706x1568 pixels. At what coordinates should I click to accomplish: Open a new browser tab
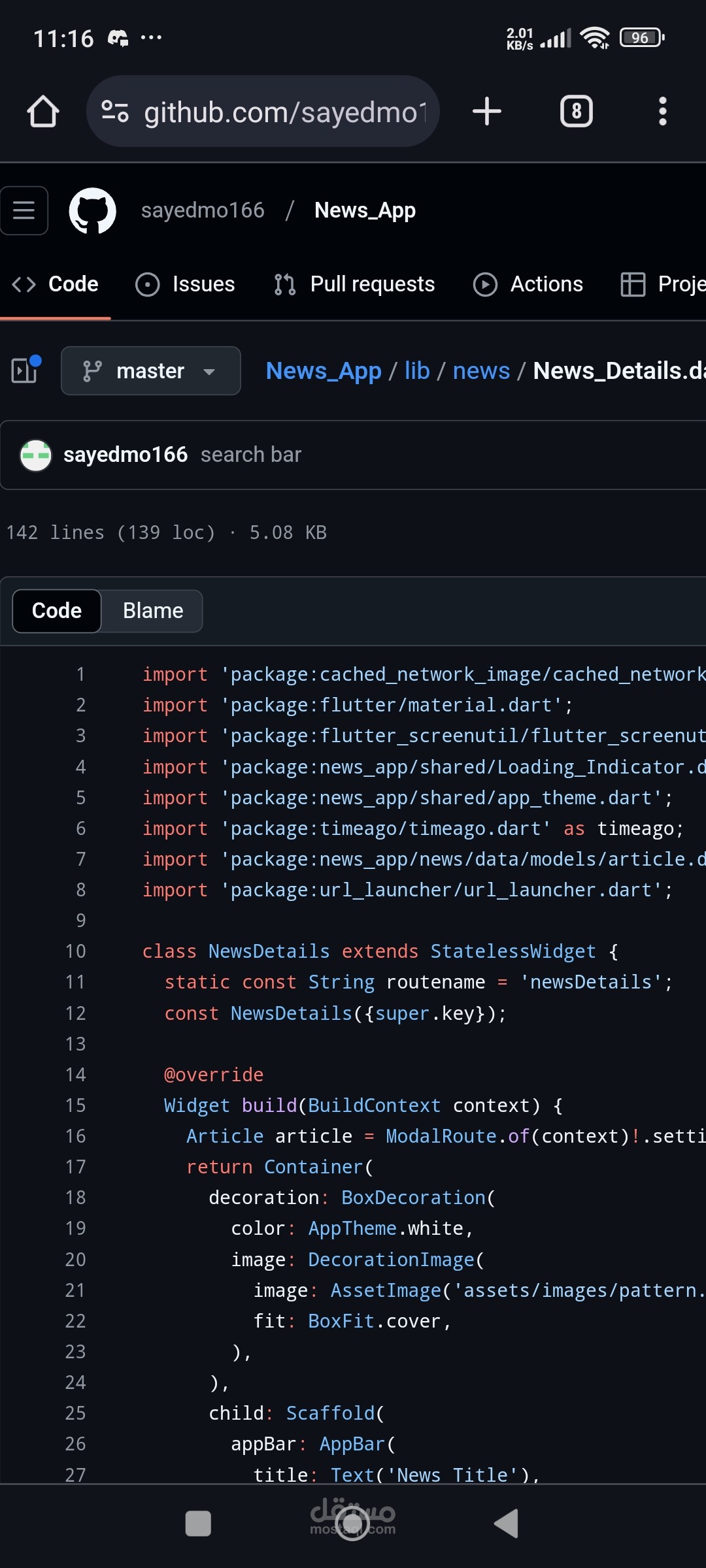pyautogui.click(x=487, y=112)
